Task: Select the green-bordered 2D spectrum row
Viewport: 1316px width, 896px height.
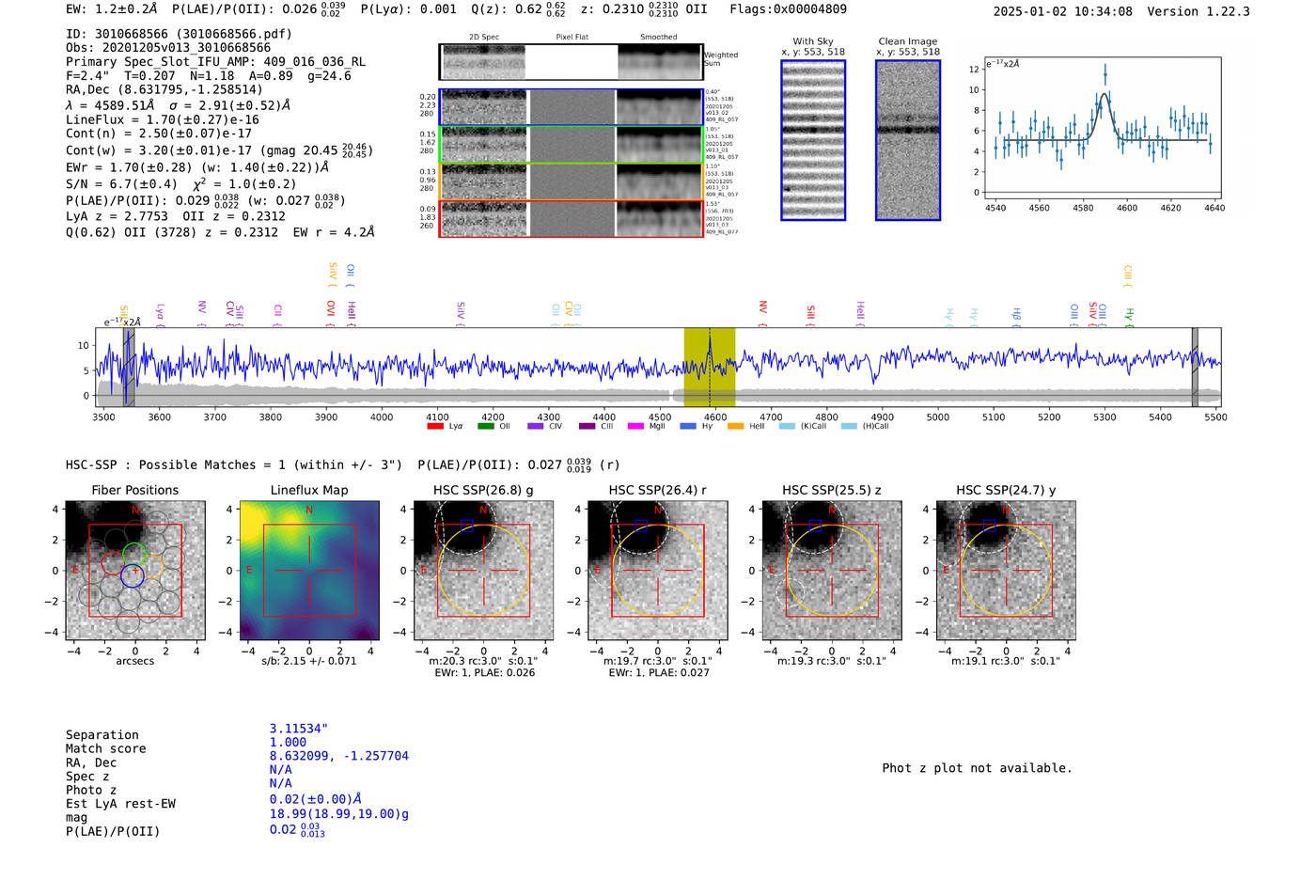Action: point(571,145)
